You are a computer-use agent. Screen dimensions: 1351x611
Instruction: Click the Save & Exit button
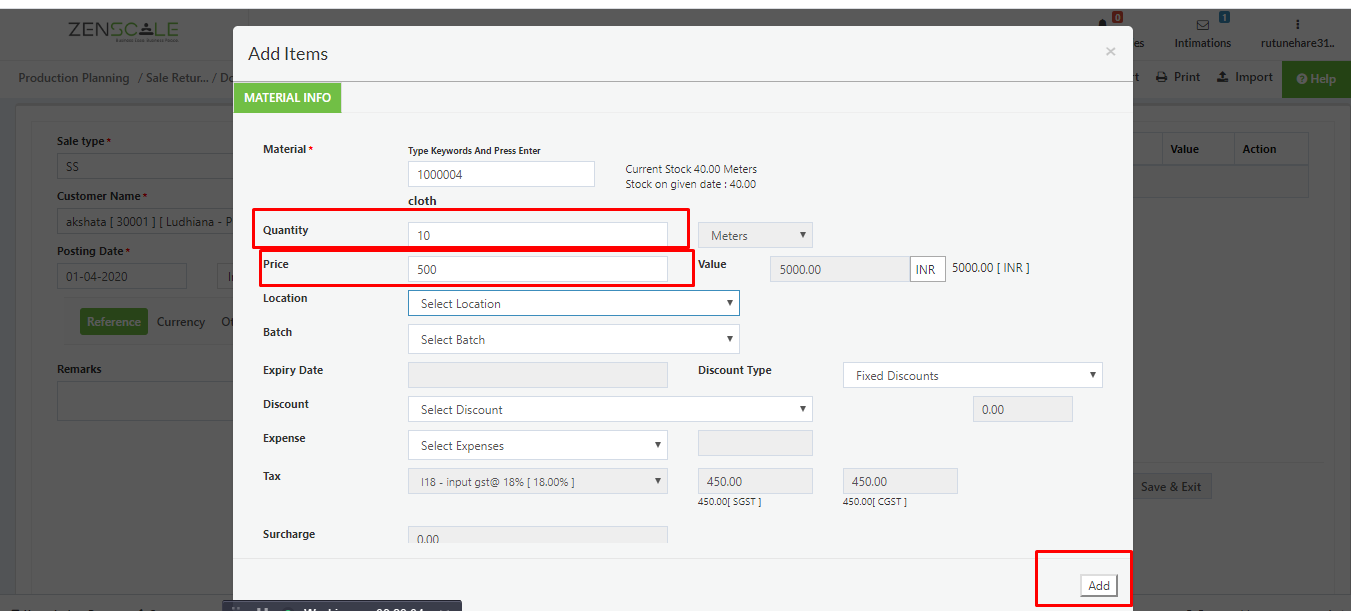[x=1170, y=487]
